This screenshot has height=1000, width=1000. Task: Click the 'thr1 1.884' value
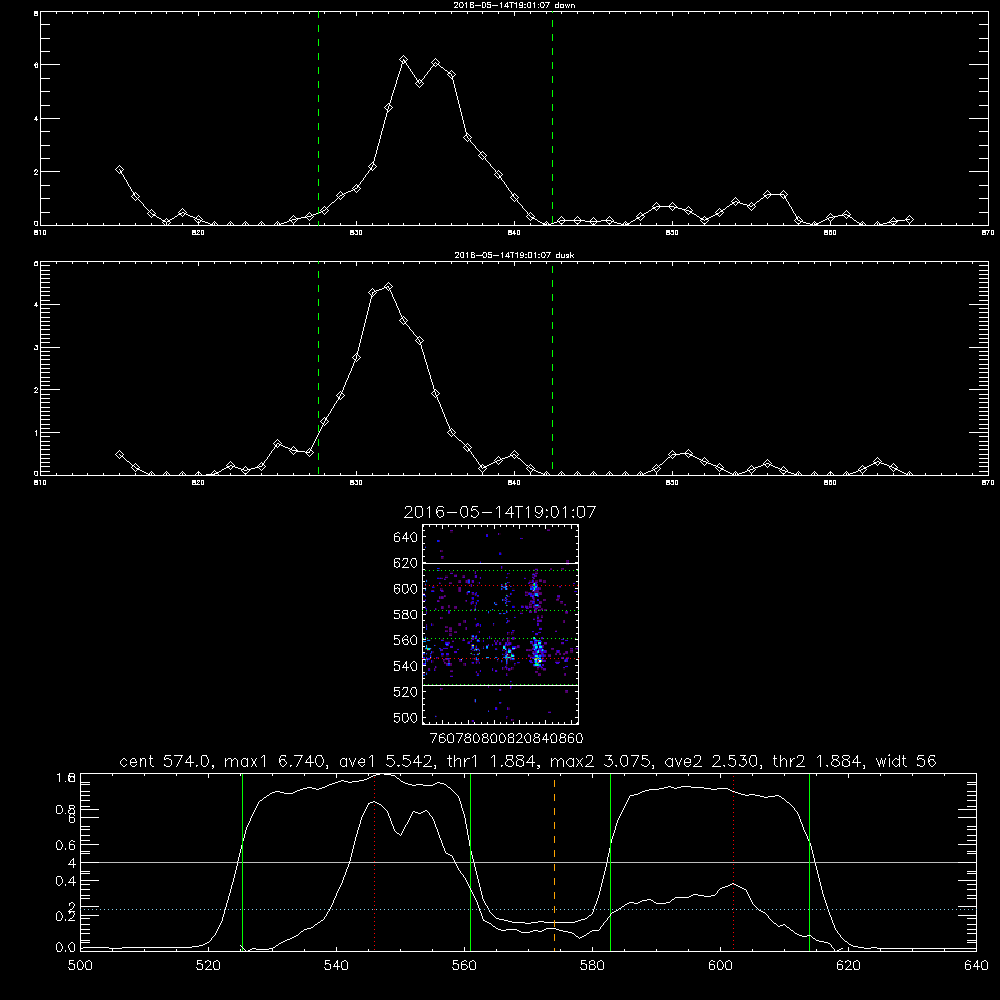coord(494,761)
